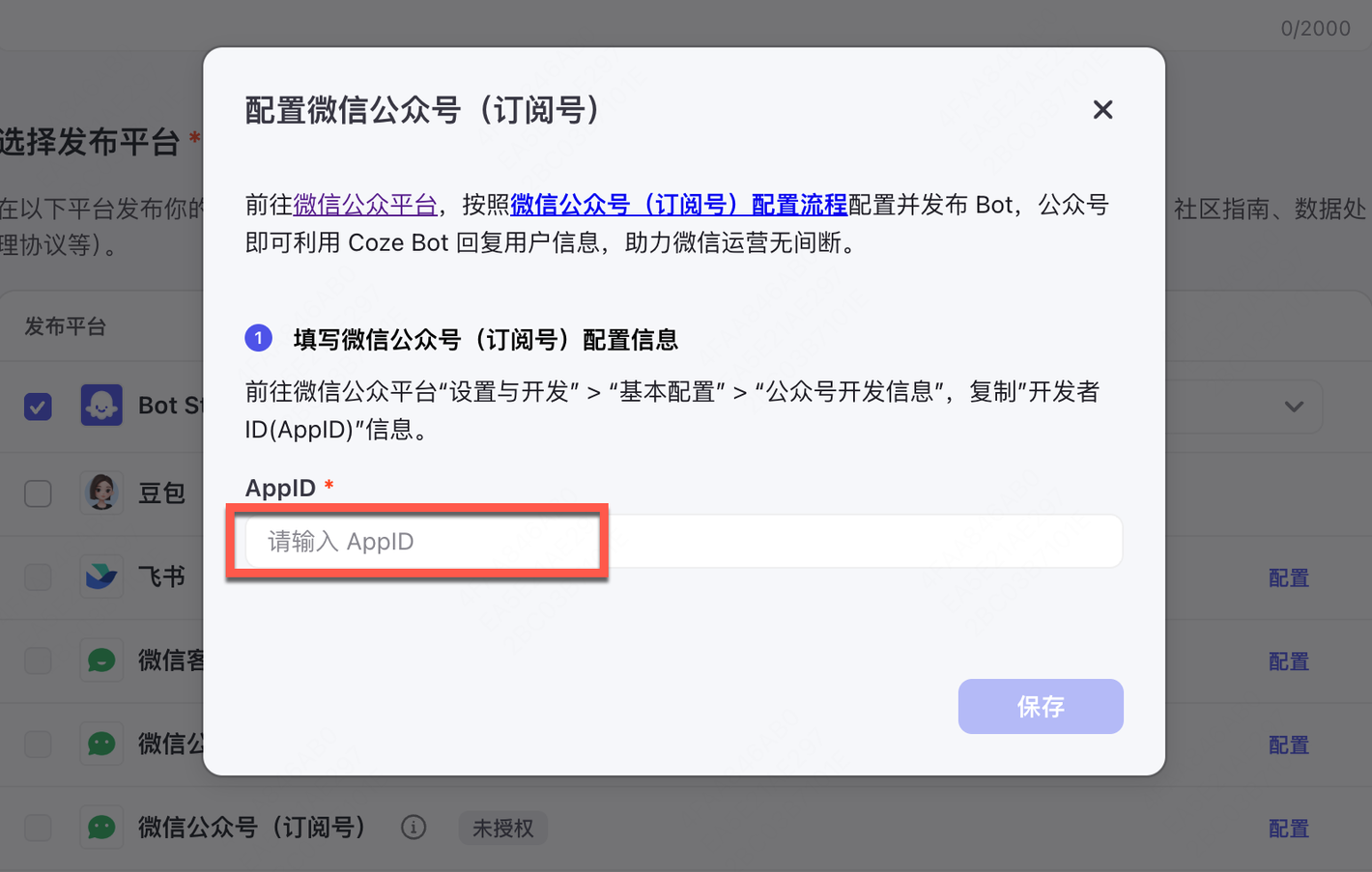
Task: Click 配置 link in the 微信客 row
Action: tap(1289, 661)
